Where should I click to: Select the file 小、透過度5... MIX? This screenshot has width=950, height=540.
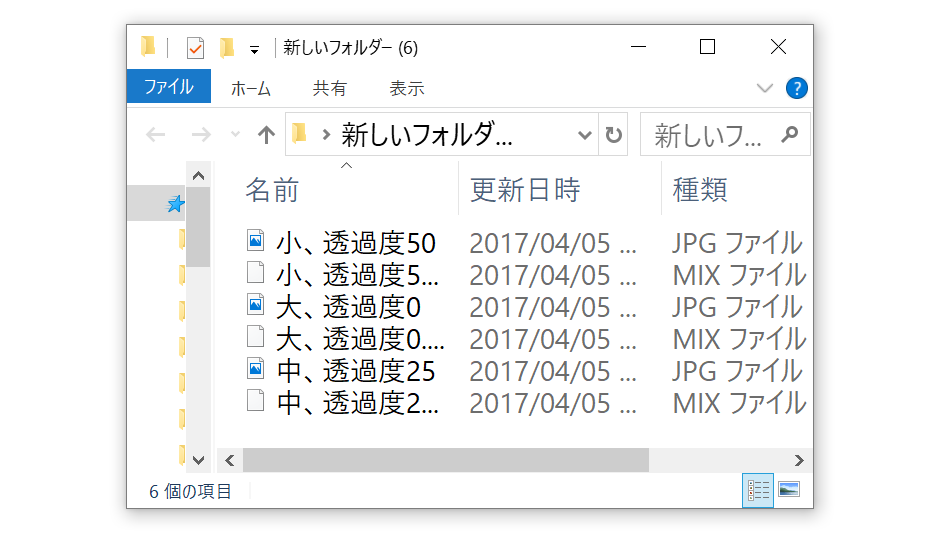[x=357, y=276]
